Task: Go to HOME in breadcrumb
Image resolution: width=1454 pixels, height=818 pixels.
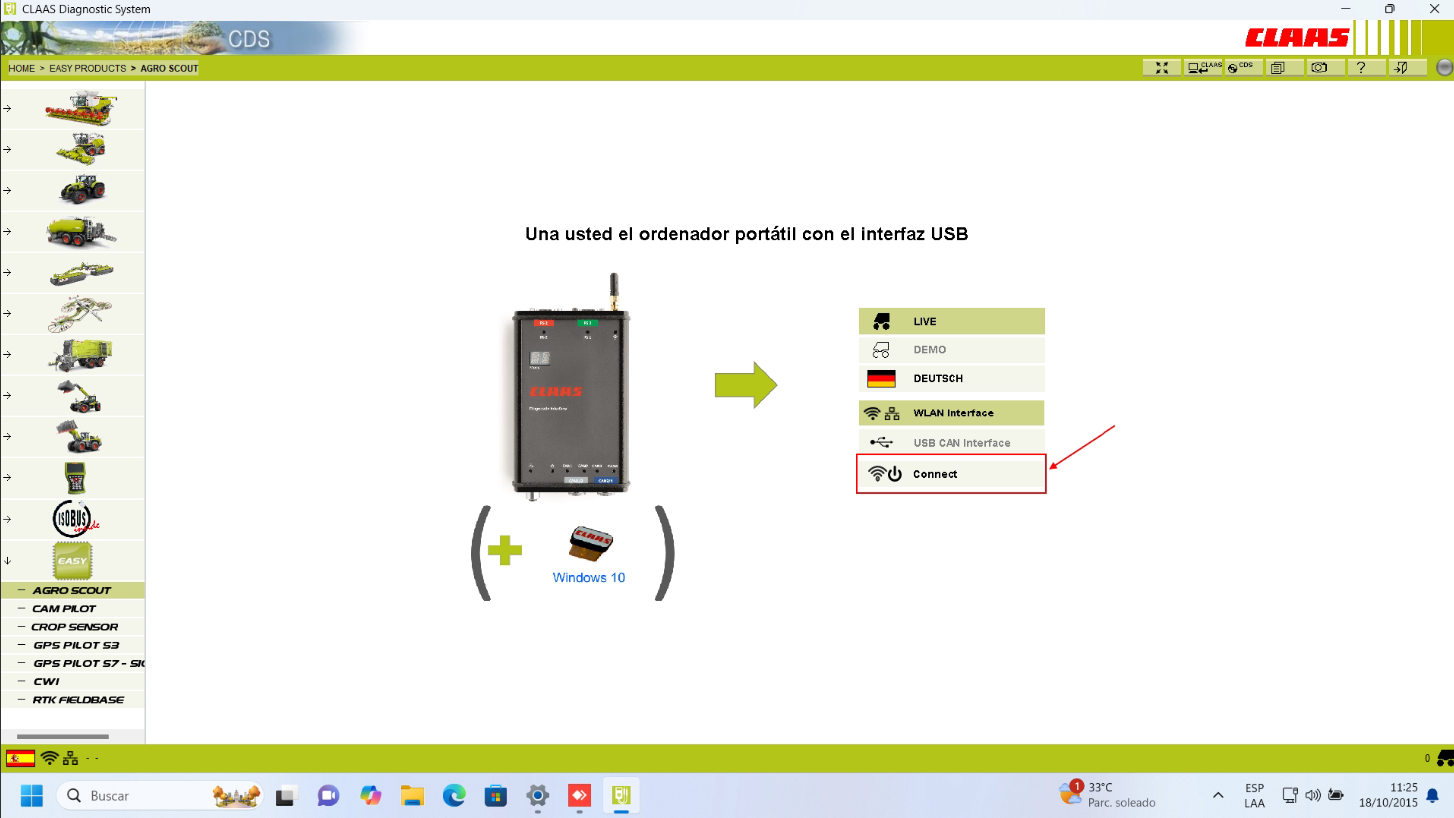Action: (22, 69)
